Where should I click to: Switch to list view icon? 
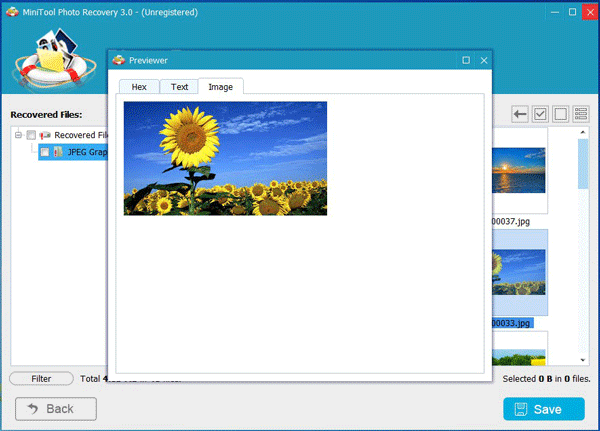[x=580, y=114]
